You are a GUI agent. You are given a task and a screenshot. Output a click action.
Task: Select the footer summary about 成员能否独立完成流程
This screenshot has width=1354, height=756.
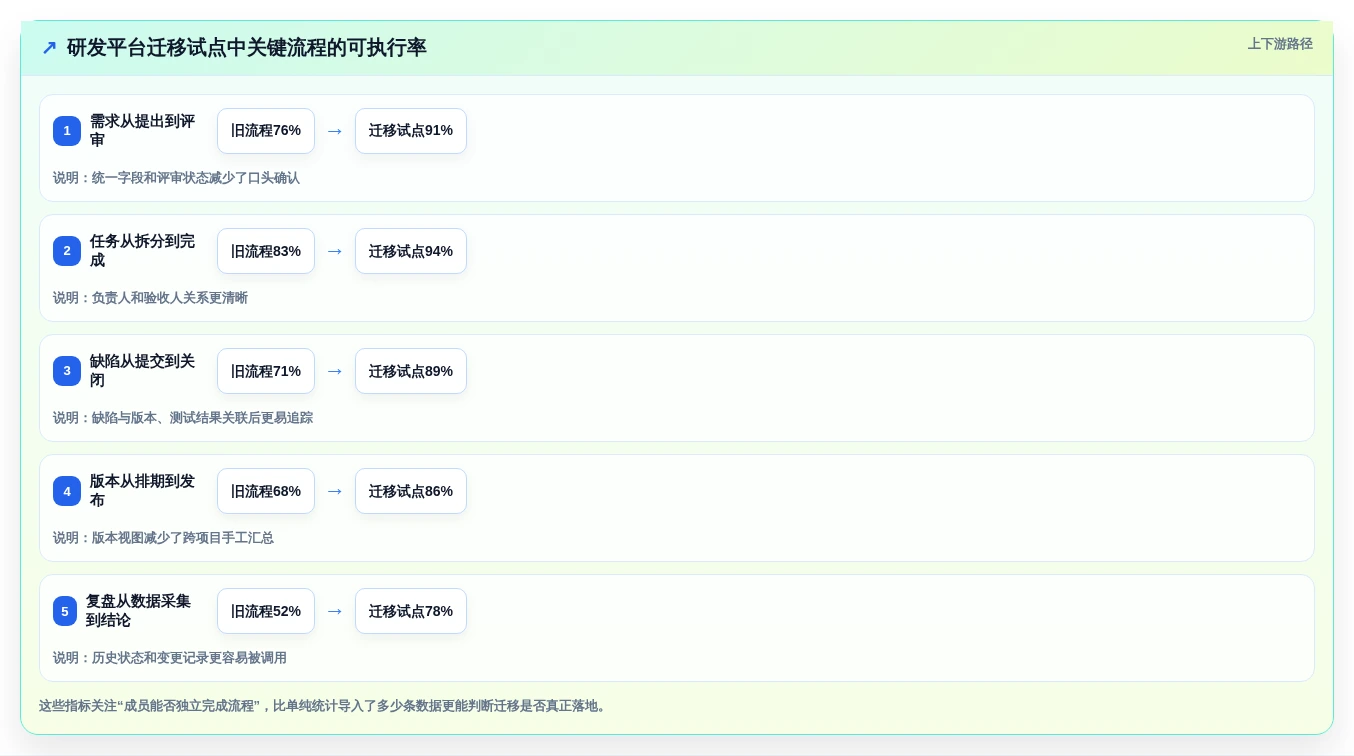click(324, 706)
